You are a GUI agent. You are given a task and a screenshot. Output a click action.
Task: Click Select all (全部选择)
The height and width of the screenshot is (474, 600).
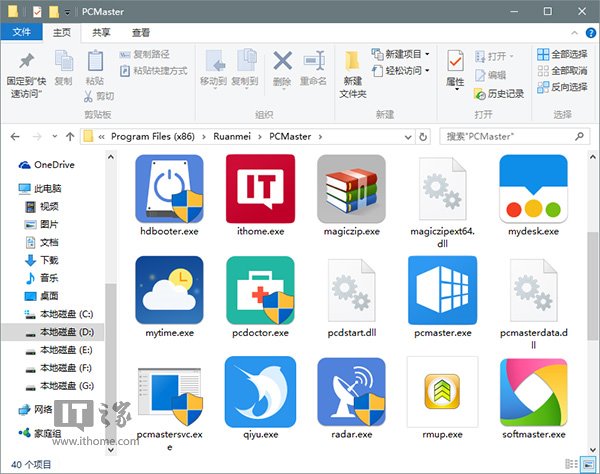click(562, 54)
